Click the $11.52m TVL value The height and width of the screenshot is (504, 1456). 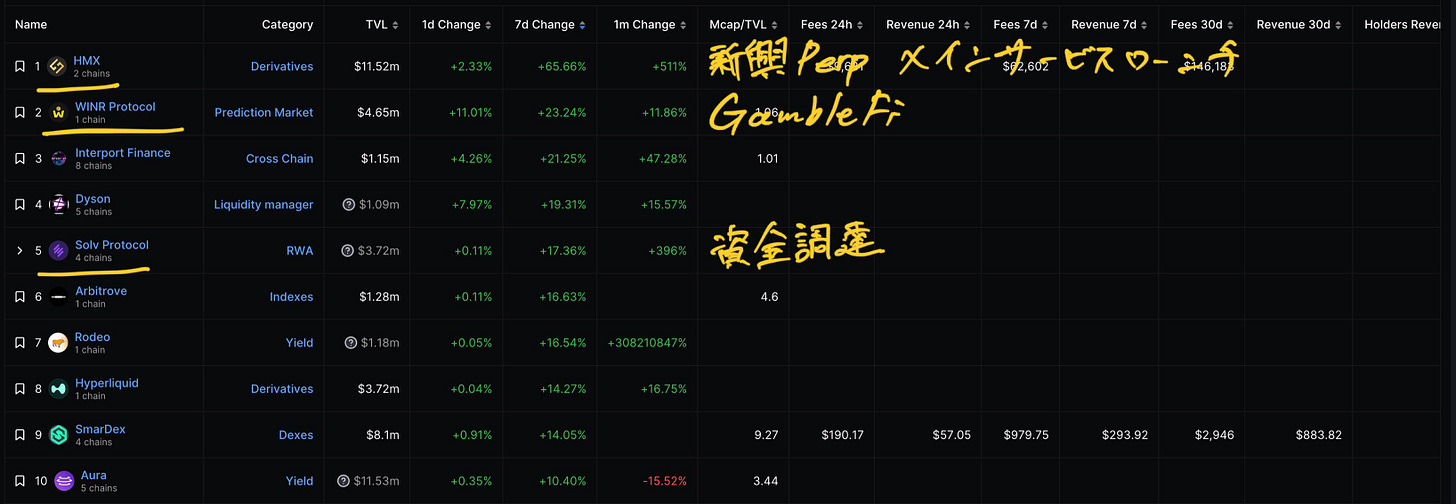point(377,67)
